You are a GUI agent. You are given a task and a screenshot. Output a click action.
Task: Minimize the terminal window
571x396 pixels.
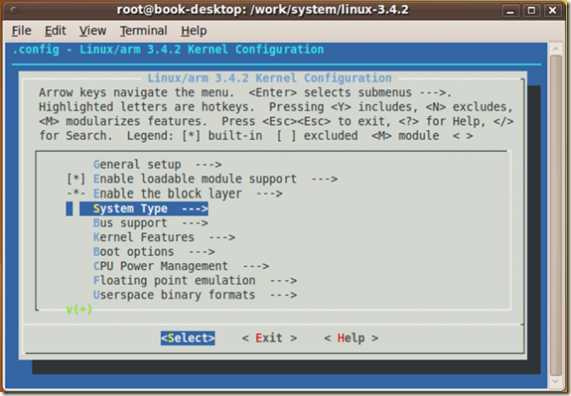(510, 10)
